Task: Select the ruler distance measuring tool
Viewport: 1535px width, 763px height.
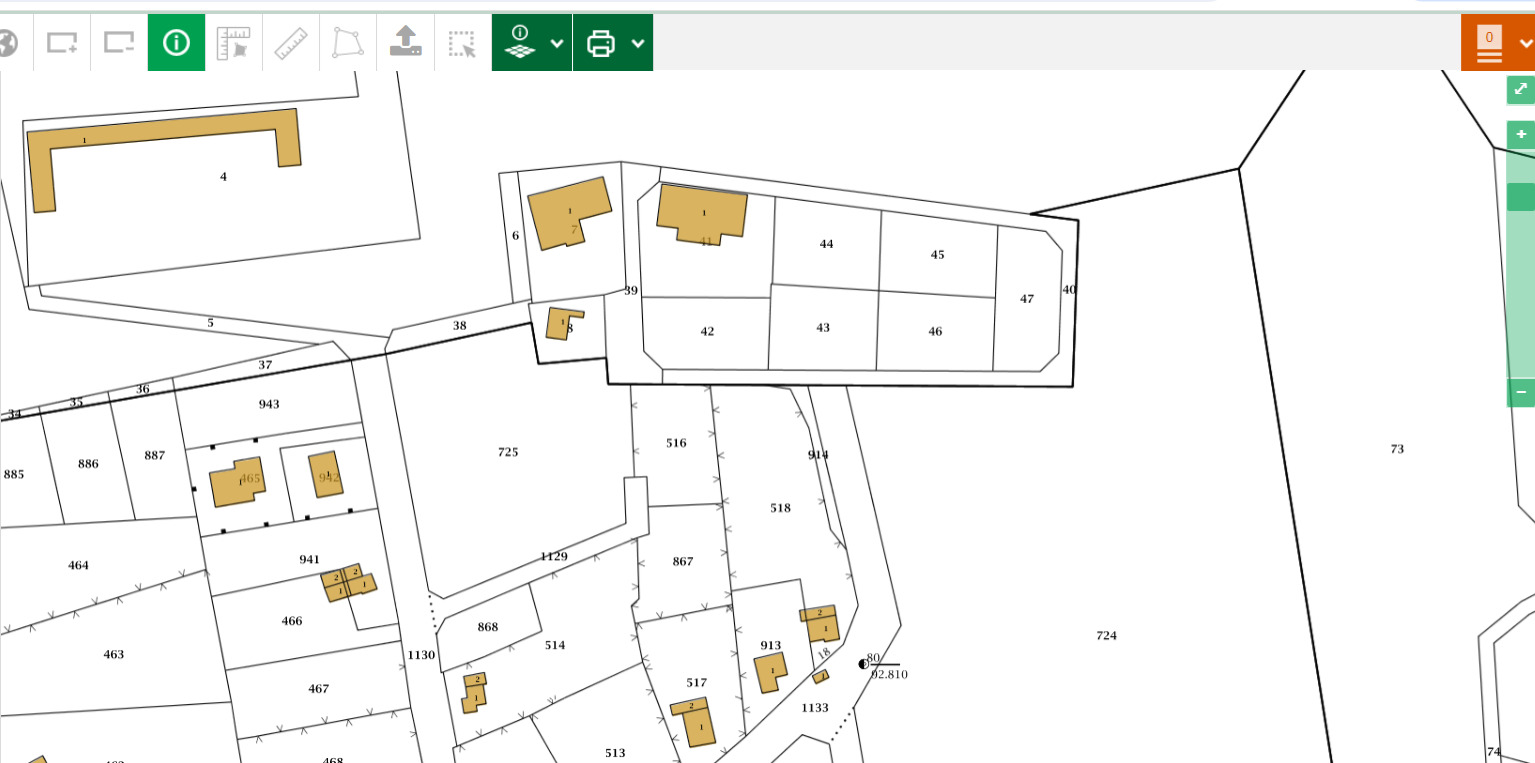Action: pyautogui.click(x=291, y=43)
